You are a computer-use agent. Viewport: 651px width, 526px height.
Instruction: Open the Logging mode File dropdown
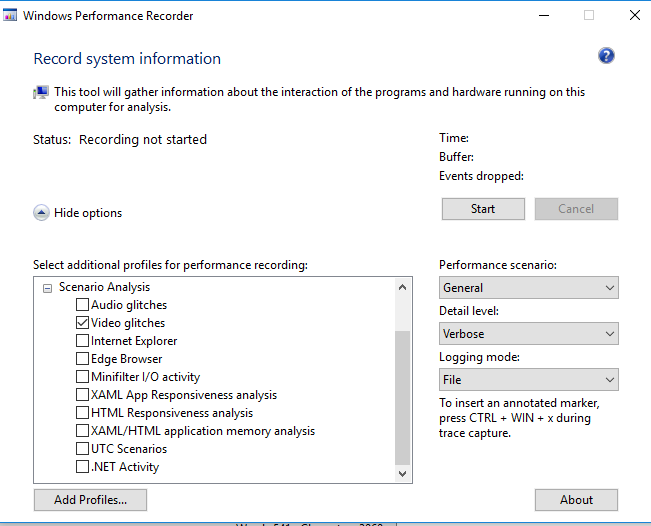[x=529, y=380]
